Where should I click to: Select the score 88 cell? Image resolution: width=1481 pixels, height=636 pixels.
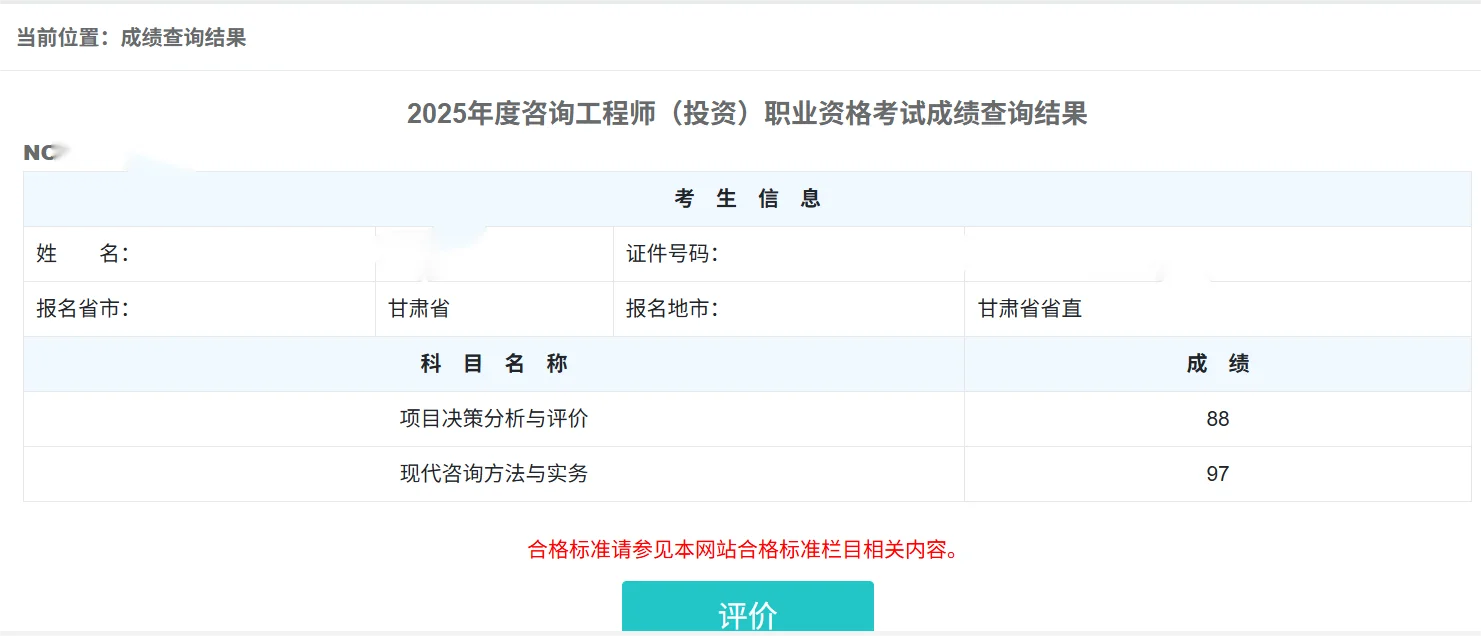1219,419
